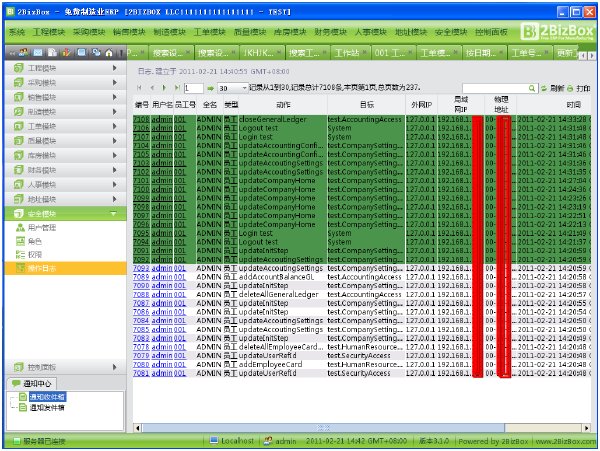The width and height of the screenshot is (600, 451).
Task: Switch to the 按日期... tab
Action: point(484,53)
